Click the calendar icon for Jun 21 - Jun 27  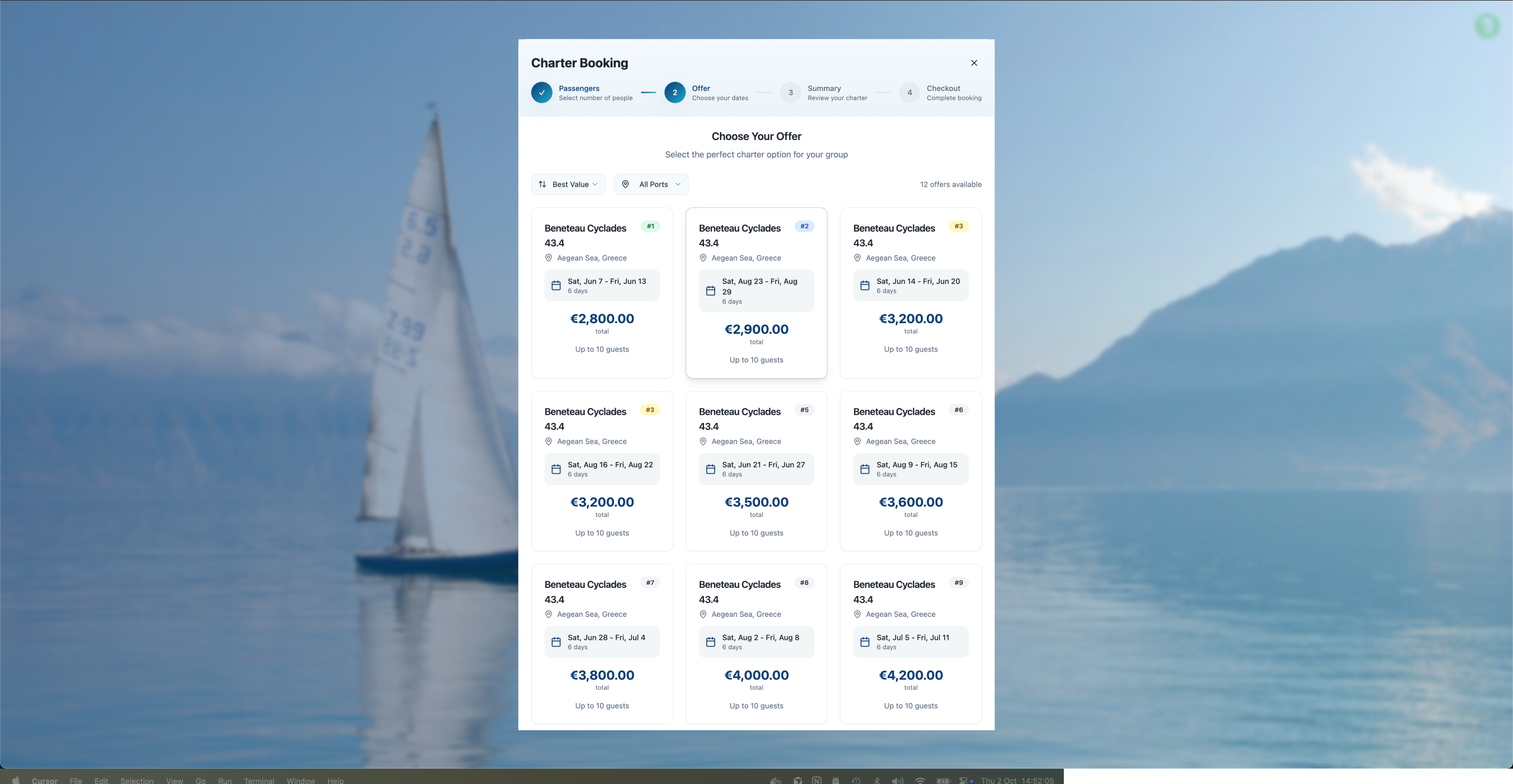tap(710, 469)
